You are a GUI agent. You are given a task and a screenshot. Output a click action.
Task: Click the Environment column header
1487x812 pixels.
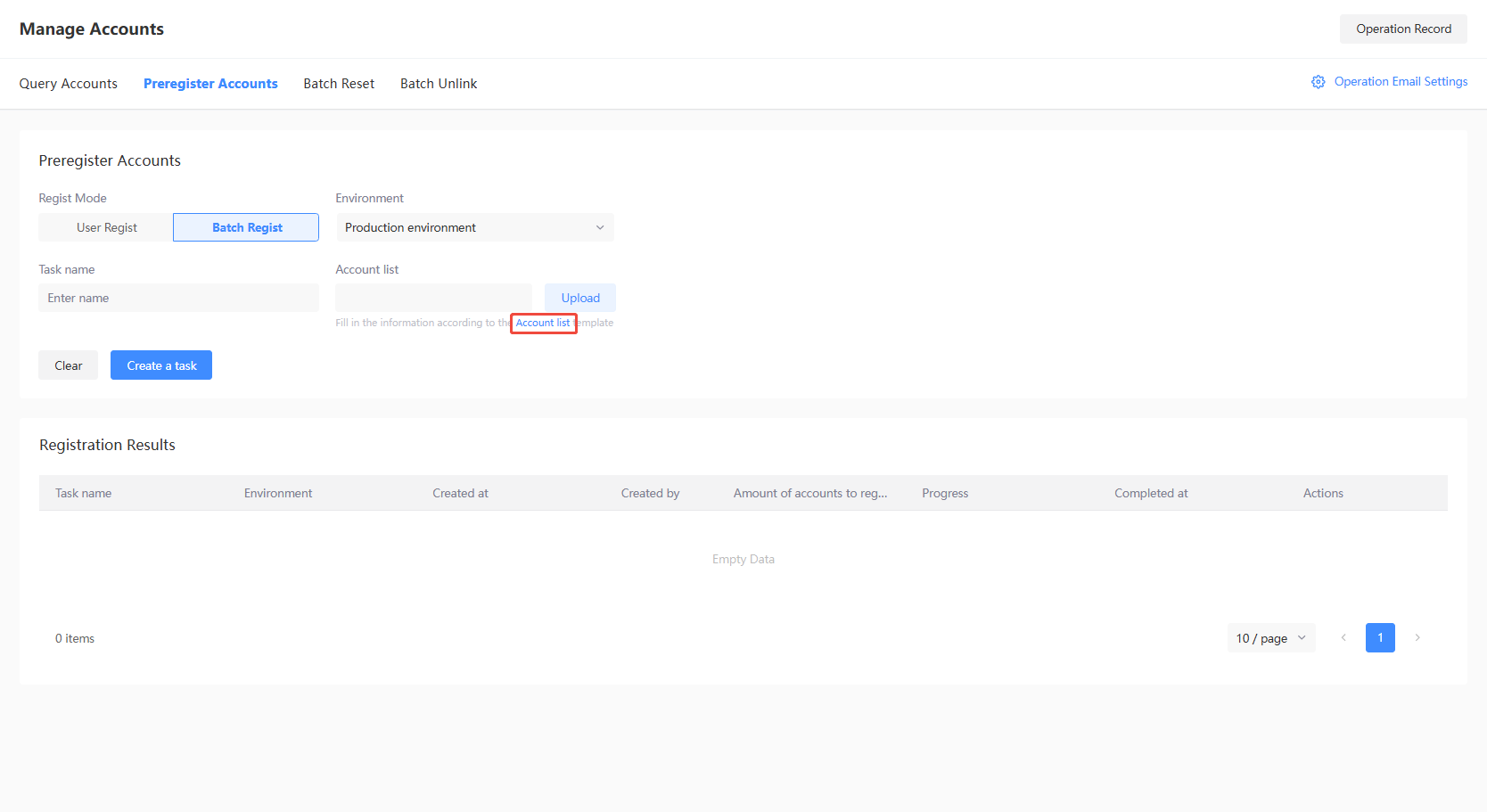point(278,493)
